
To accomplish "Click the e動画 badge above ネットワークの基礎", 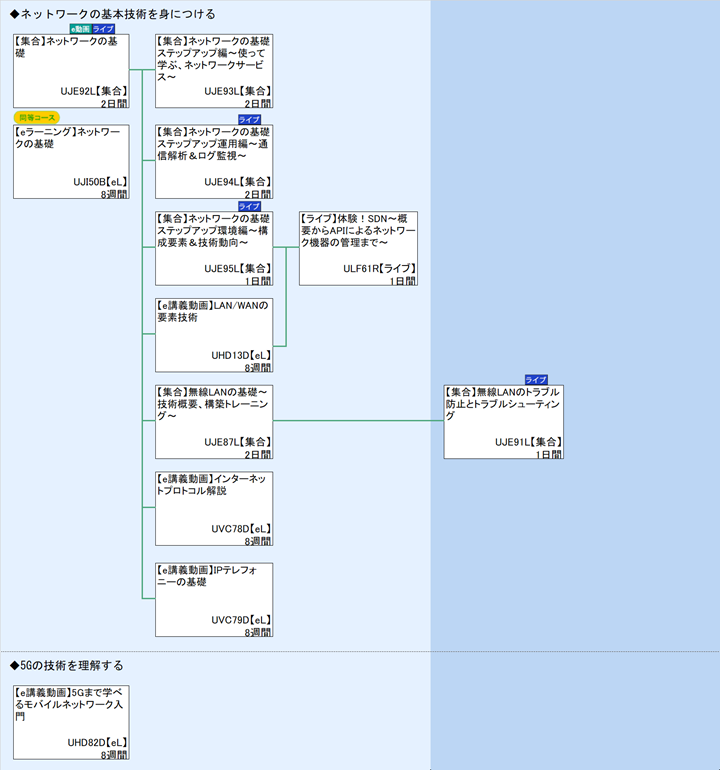I will 80,29.
